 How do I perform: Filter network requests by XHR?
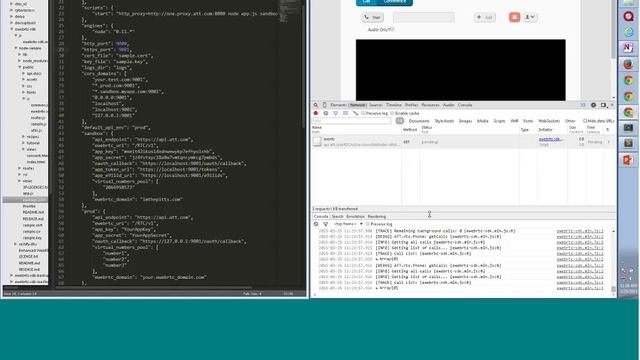pyautogui.click(x=514, y=121)
